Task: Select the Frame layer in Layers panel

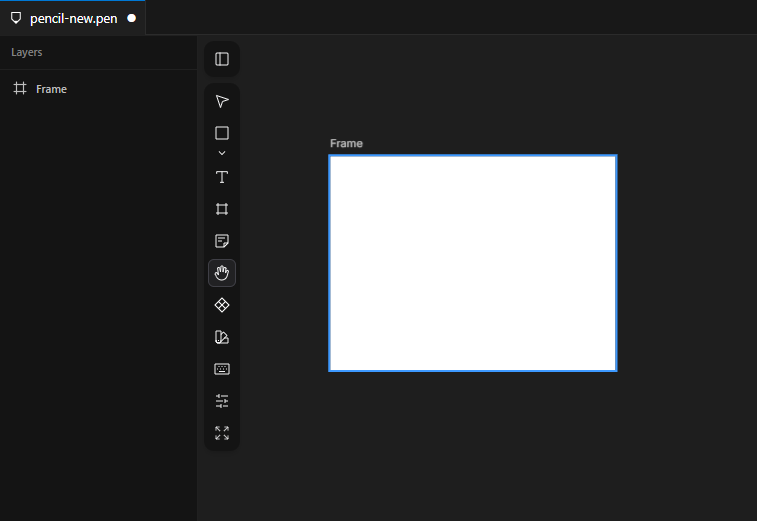Action: pyautogui.click(x=51, y=89)
